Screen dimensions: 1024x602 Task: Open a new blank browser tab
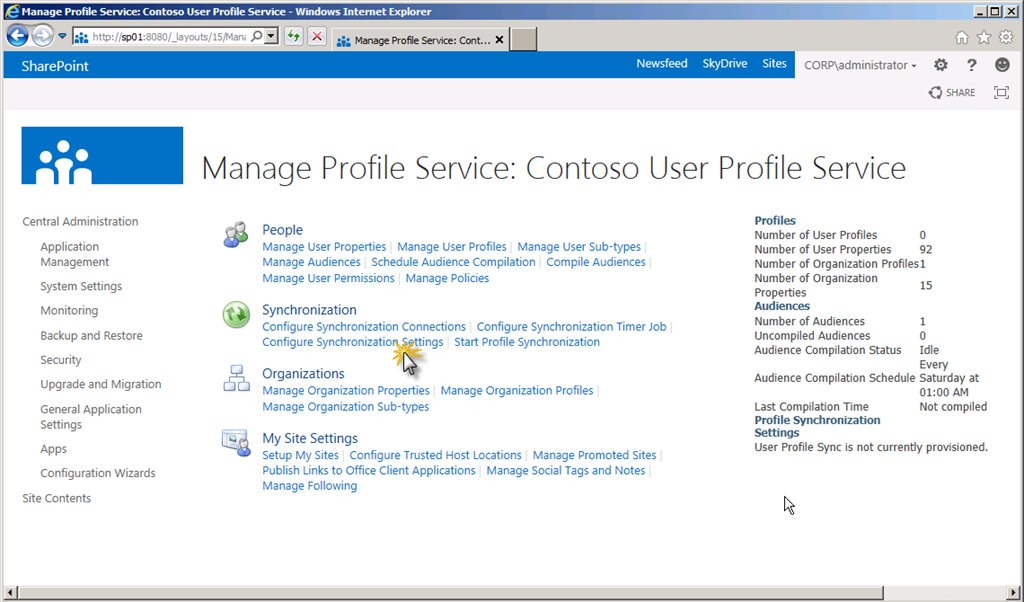pyautogui.click(x=523, y=39)
